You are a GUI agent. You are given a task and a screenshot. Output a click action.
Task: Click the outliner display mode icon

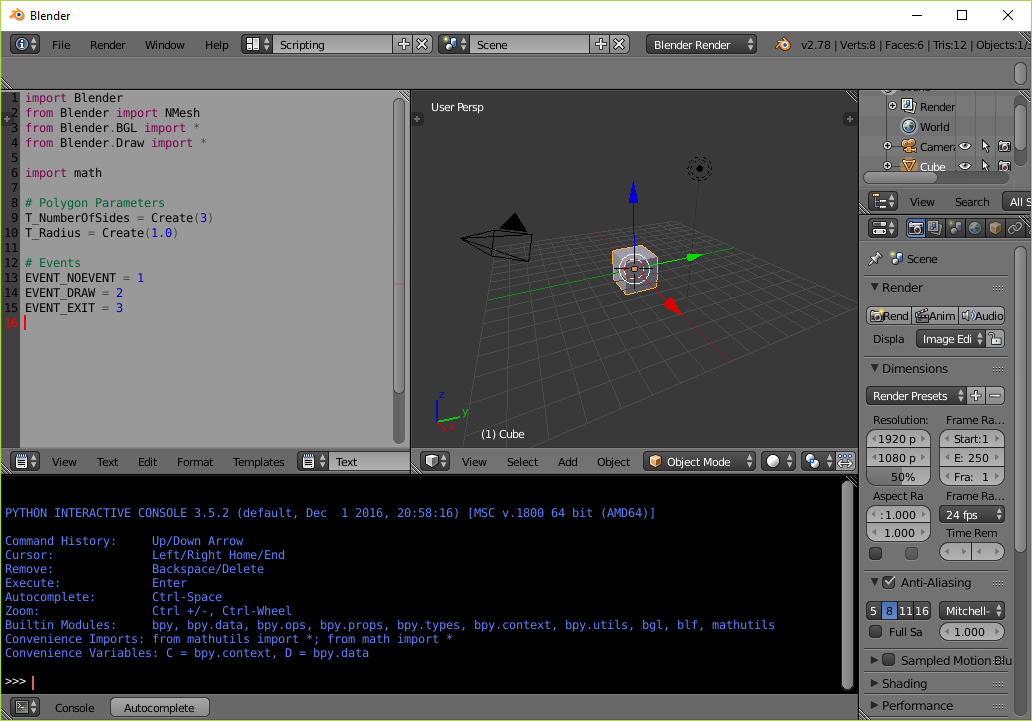click(x=883, y=201)
